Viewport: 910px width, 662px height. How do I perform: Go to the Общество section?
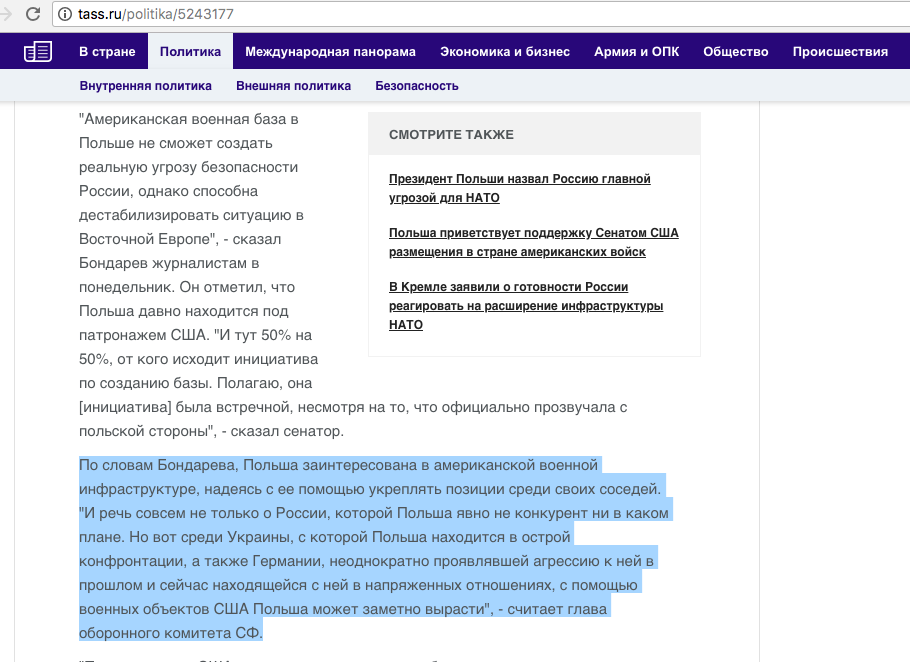[x=735, y=51]
